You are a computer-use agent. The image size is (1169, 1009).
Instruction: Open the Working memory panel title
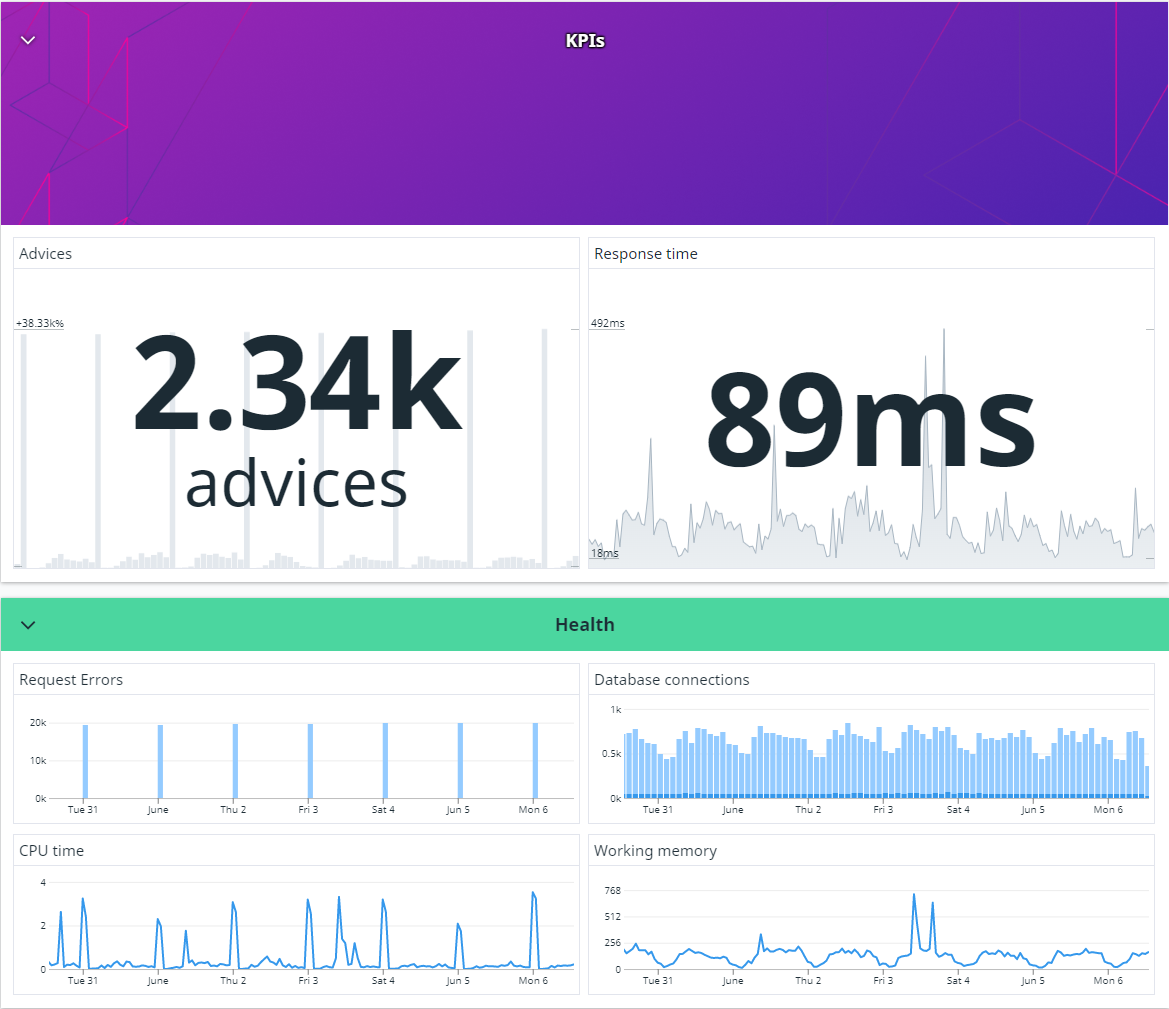click(x=655, y=851)
